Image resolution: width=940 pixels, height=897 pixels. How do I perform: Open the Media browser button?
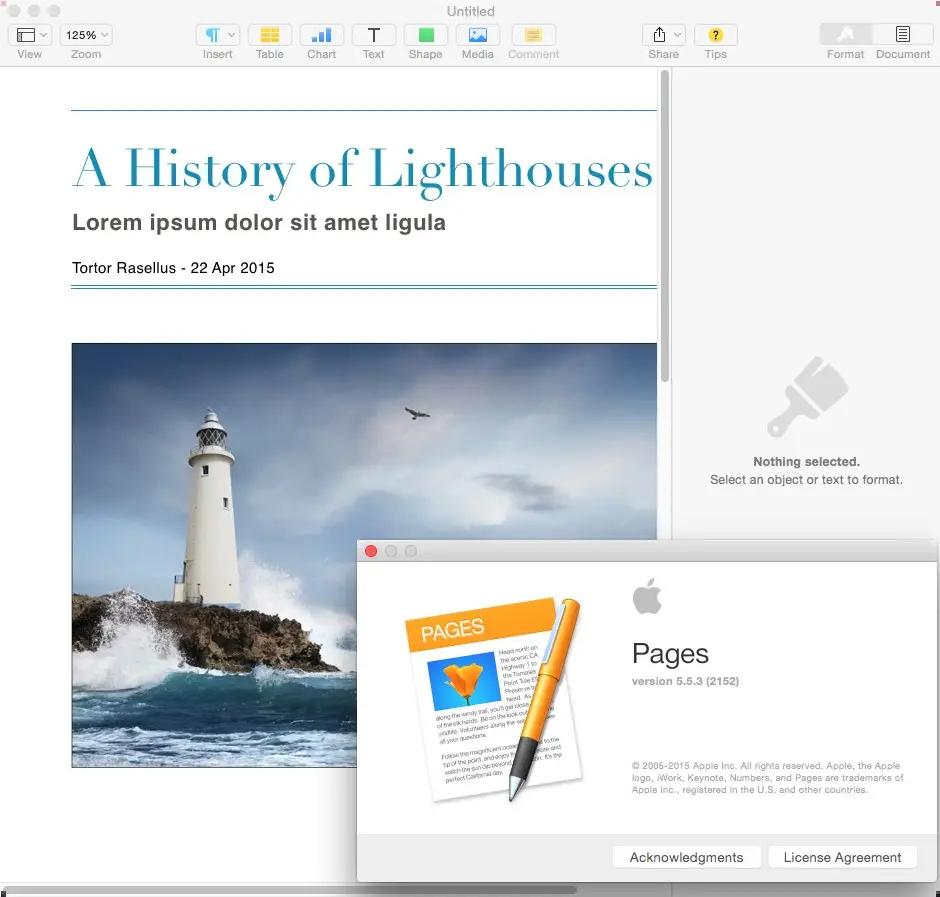(478, 35)
